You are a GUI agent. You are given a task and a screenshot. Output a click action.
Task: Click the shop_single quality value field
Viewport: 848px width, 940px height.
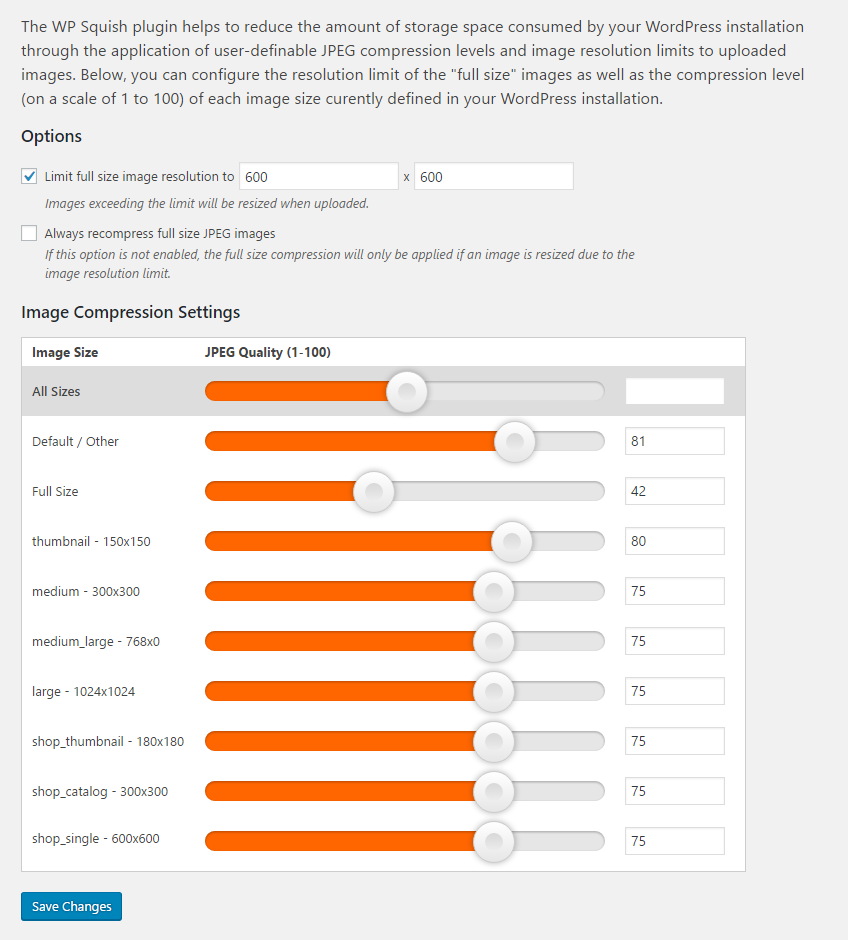[674, 841]
